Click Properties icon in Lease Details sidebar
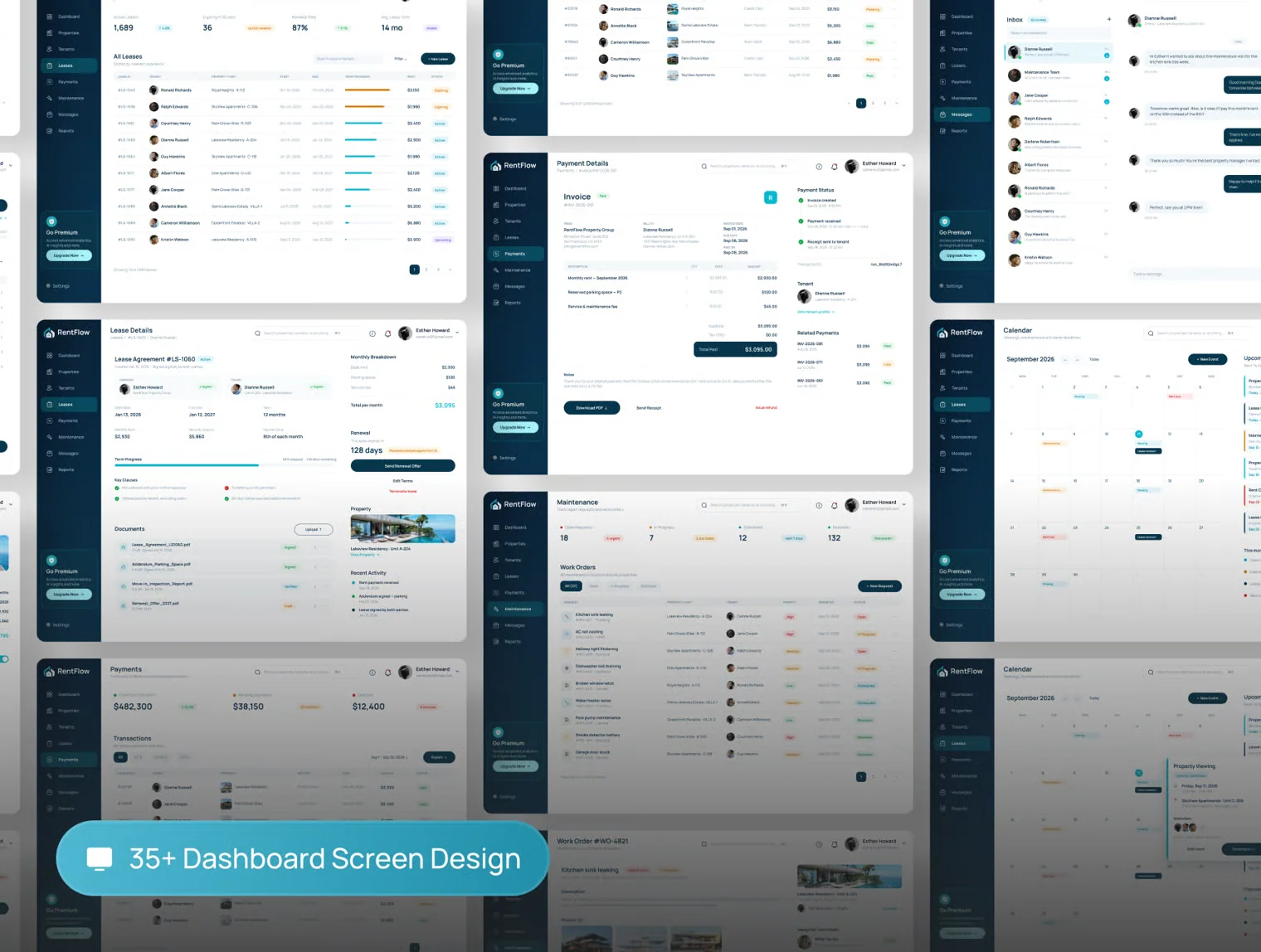1261x952 pixels. tap(50, 372)
